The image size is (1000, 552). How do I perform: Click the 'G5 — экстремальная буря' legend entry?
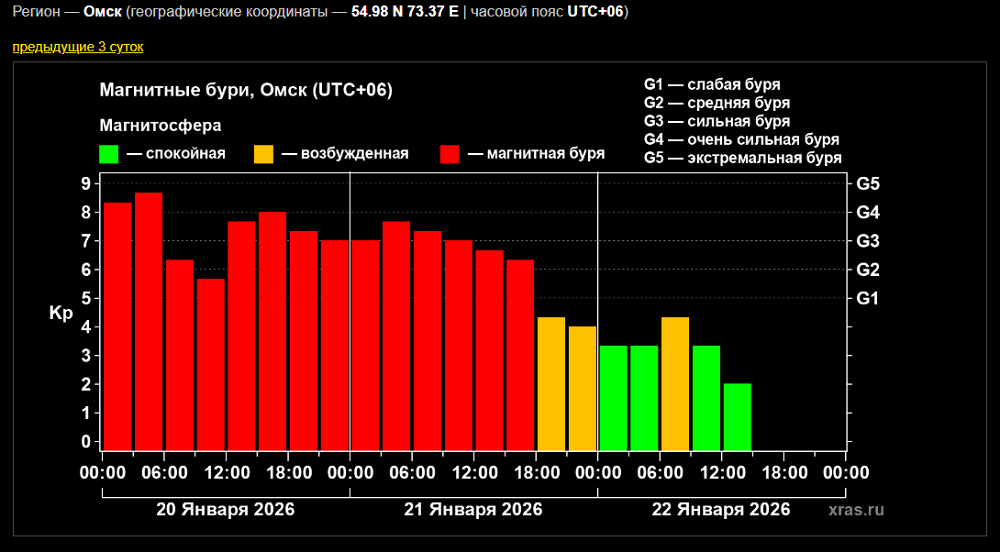coord(742,158)
